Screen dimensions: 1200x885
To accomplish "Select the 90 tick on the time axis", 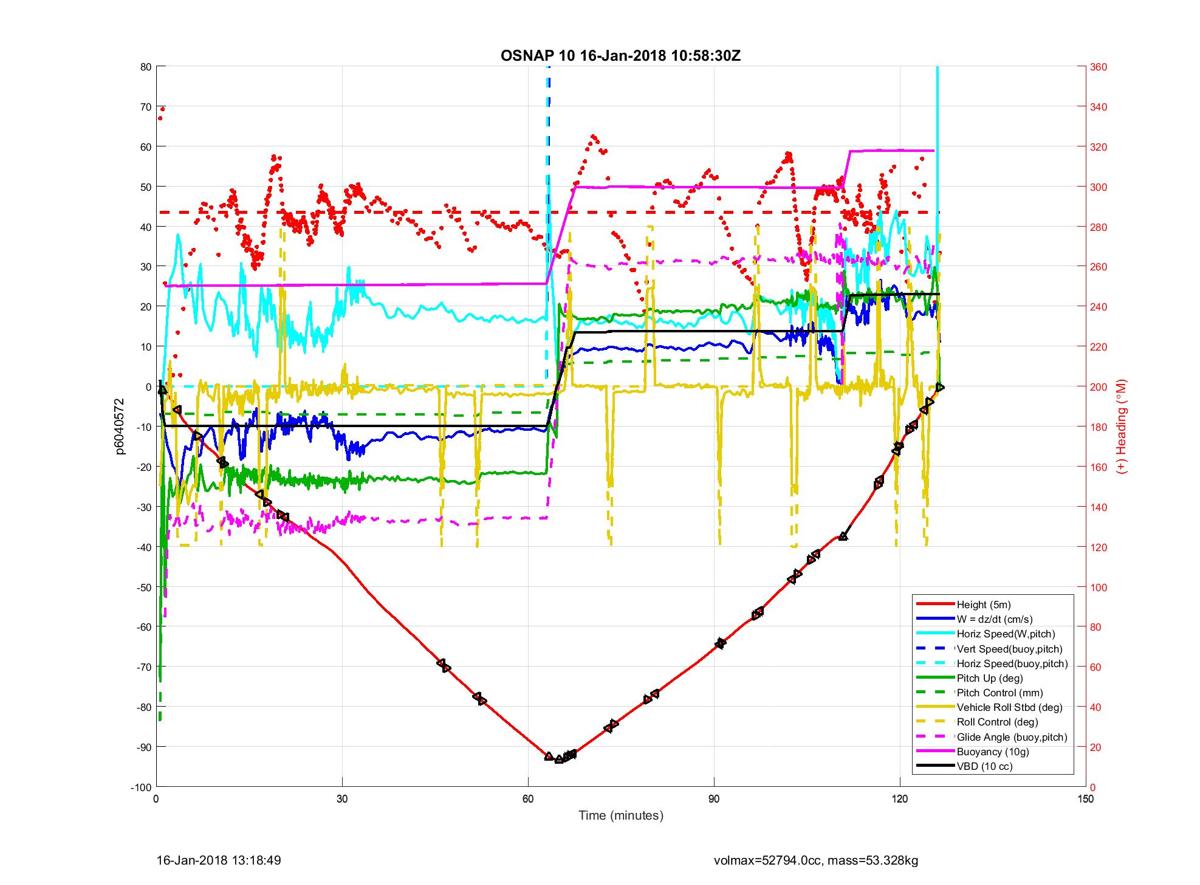I will click(714, 799).
